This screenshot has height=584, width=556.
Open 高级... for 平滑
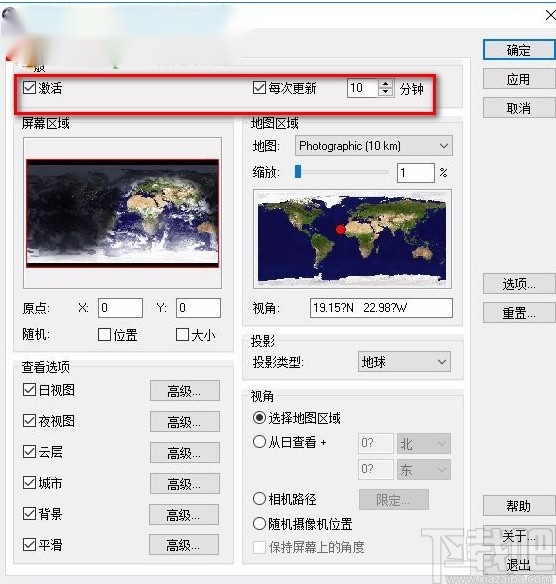tap(184, 545)
